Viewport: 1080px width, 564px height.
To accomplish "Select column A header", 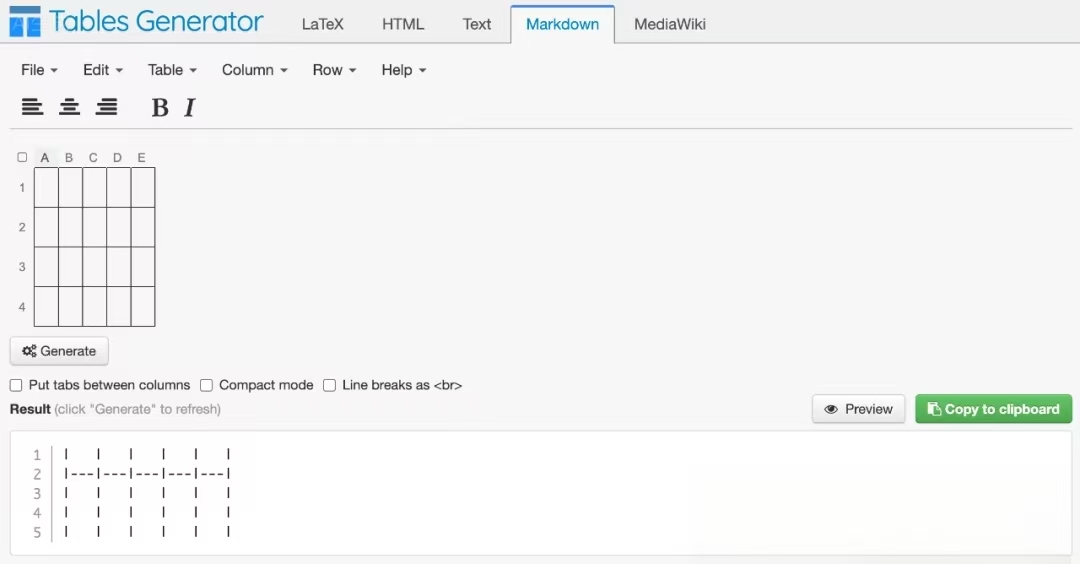I will pyautogui.click(x=45, y=157).
